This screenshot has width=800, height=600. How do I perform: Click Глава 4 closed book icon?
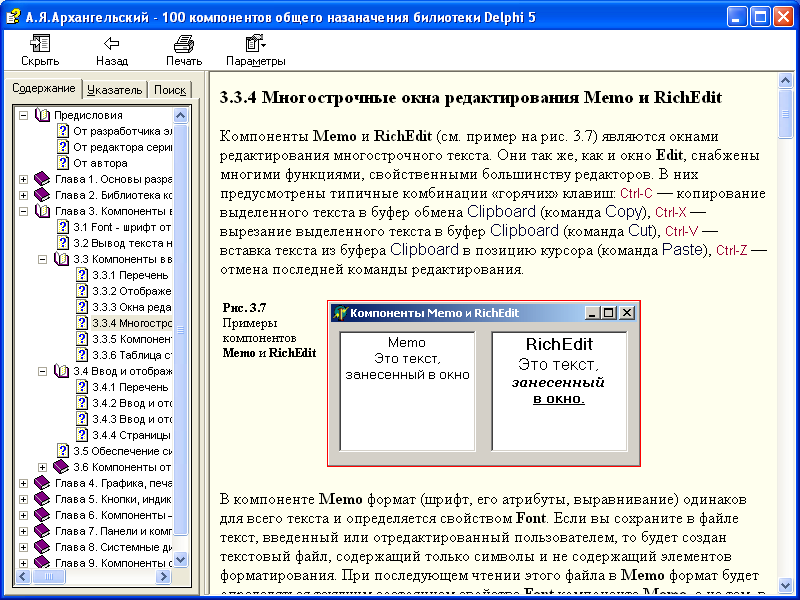pyautogui.click(x=42, y=483)
